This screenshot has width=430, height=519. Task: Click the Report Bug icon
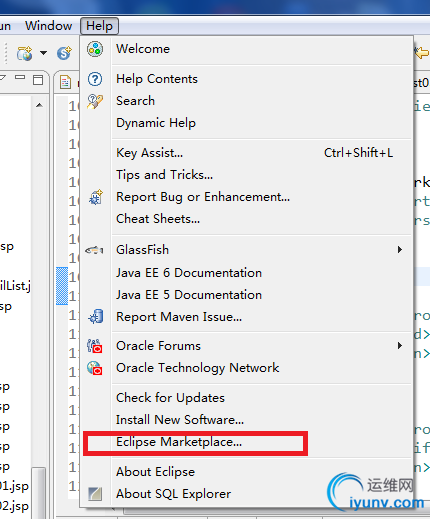[x=96, y=197]
